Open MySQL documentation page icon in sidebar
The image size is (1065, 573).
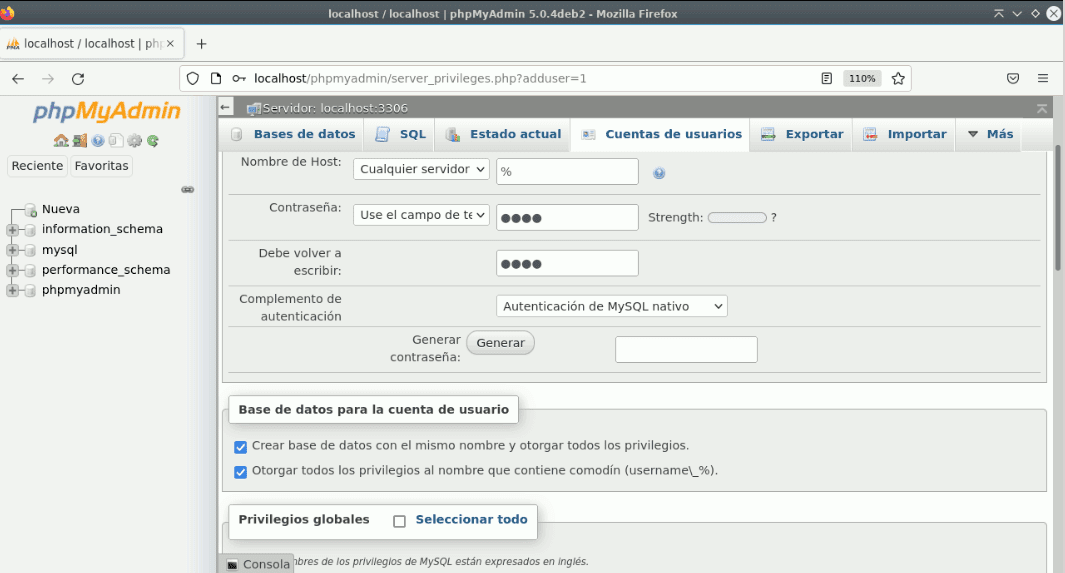tap(116, 141)
